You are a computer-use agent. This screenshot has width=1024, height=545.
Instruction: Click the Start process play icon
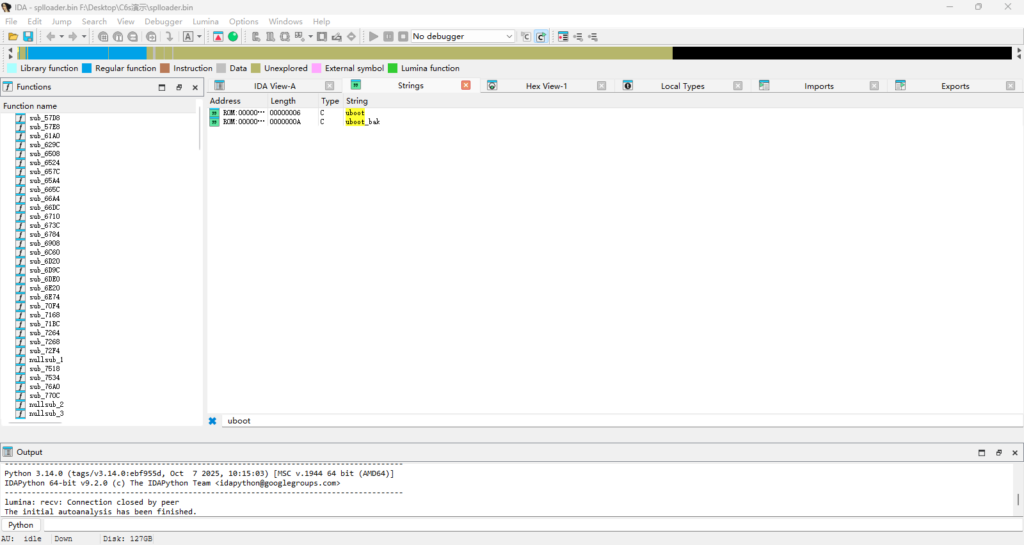coord(374,37)
